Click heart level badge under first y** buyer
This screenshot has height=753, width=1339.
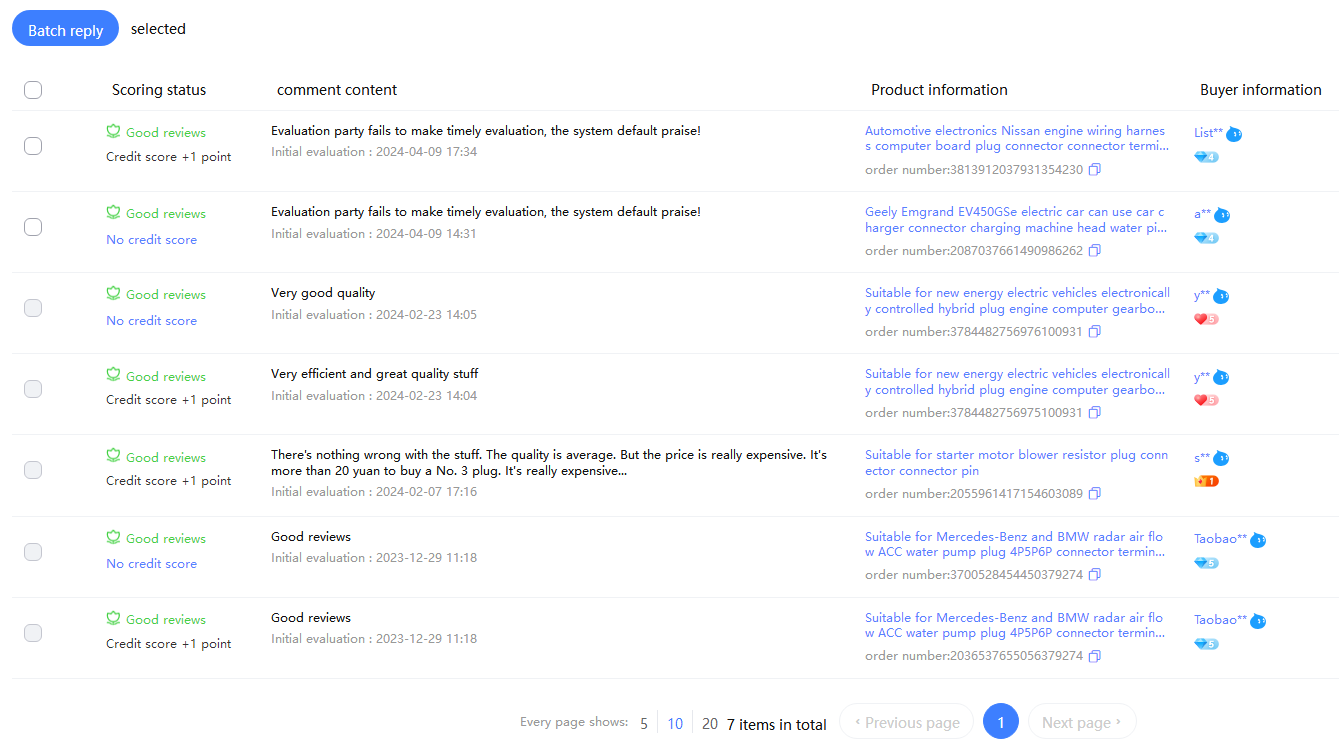[x=1206, y=320]
